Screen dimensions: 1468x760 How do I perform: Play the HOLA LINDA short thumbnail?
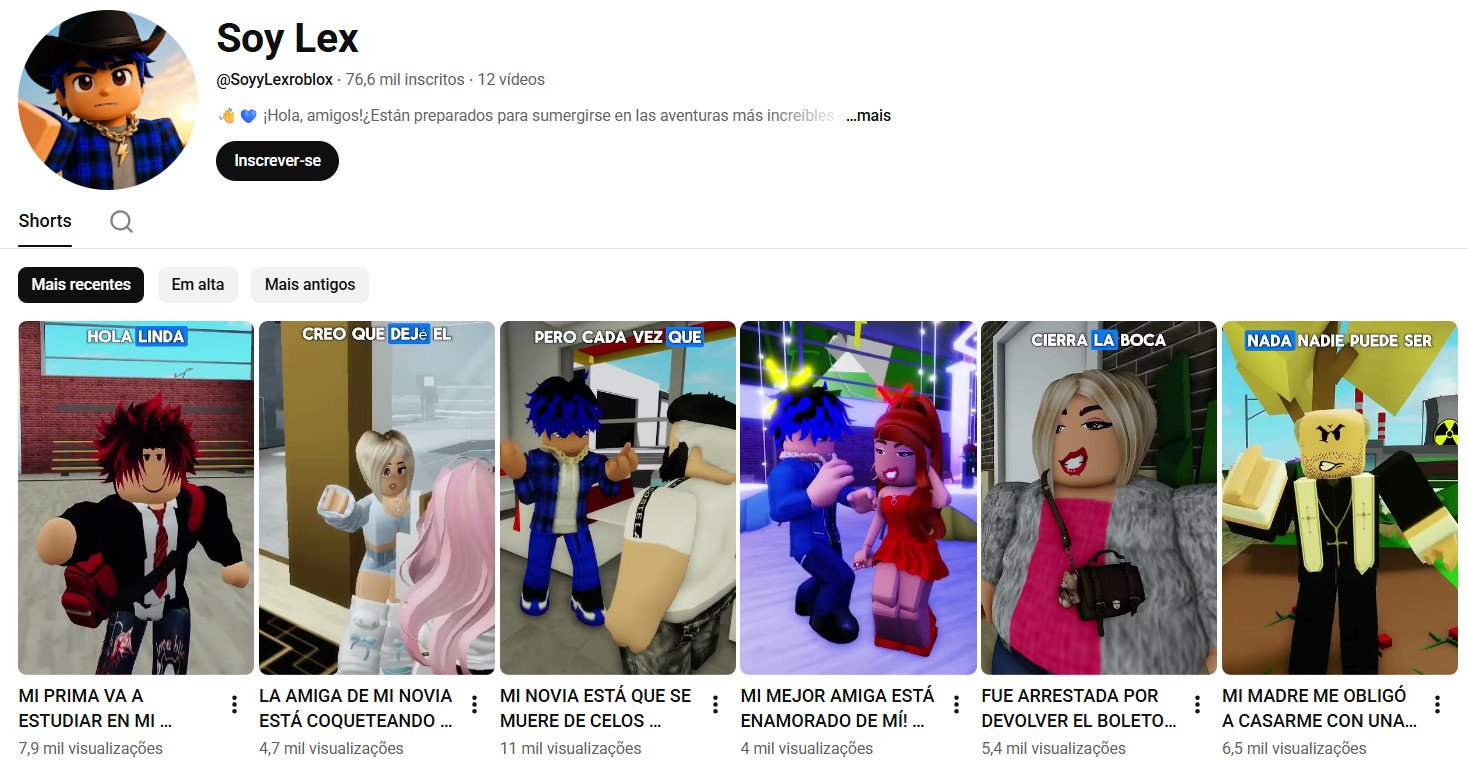(x=135, y=497)
